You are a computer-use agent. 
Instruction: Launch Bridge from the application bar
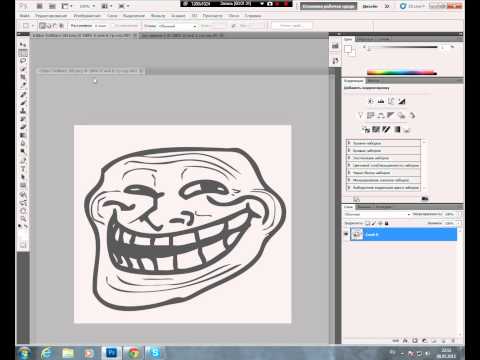39,6
